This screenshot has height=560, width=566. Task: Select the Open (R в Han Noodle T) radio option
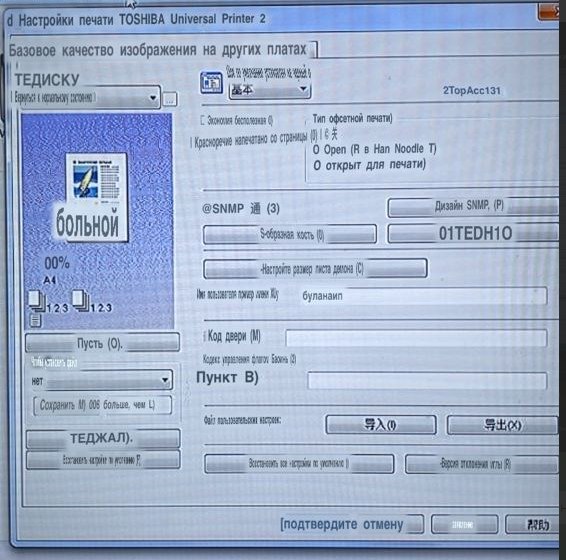316,149
